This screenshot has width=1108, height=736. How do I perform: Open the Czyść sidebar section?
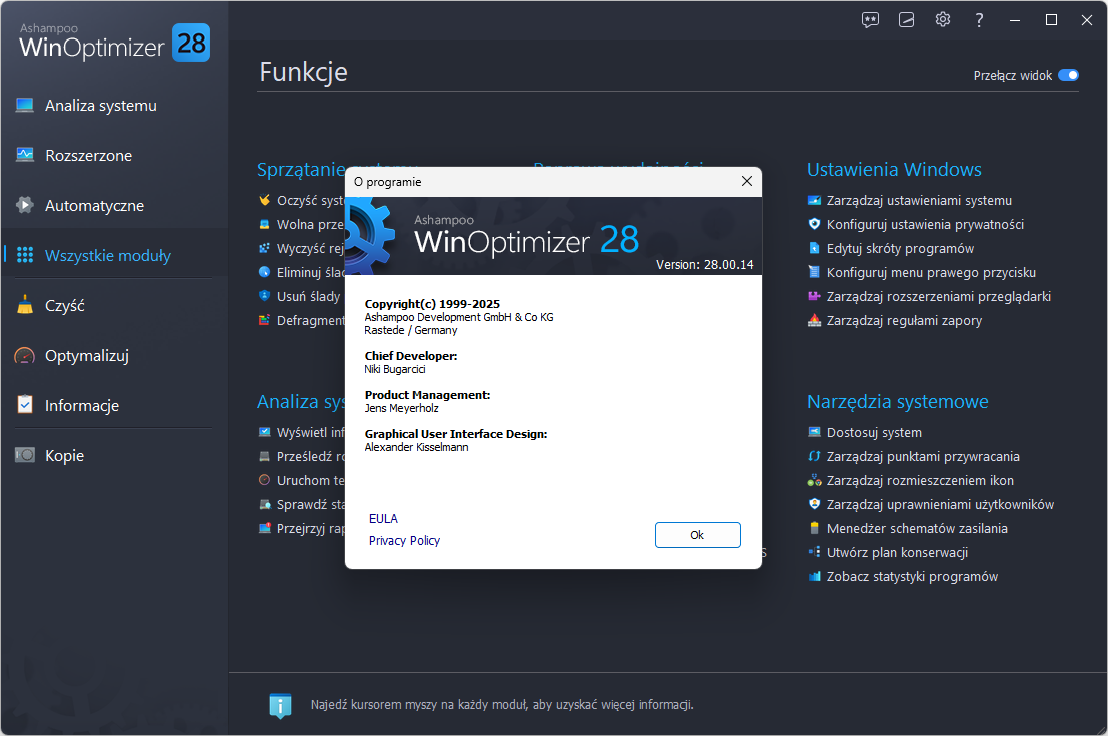65,306
